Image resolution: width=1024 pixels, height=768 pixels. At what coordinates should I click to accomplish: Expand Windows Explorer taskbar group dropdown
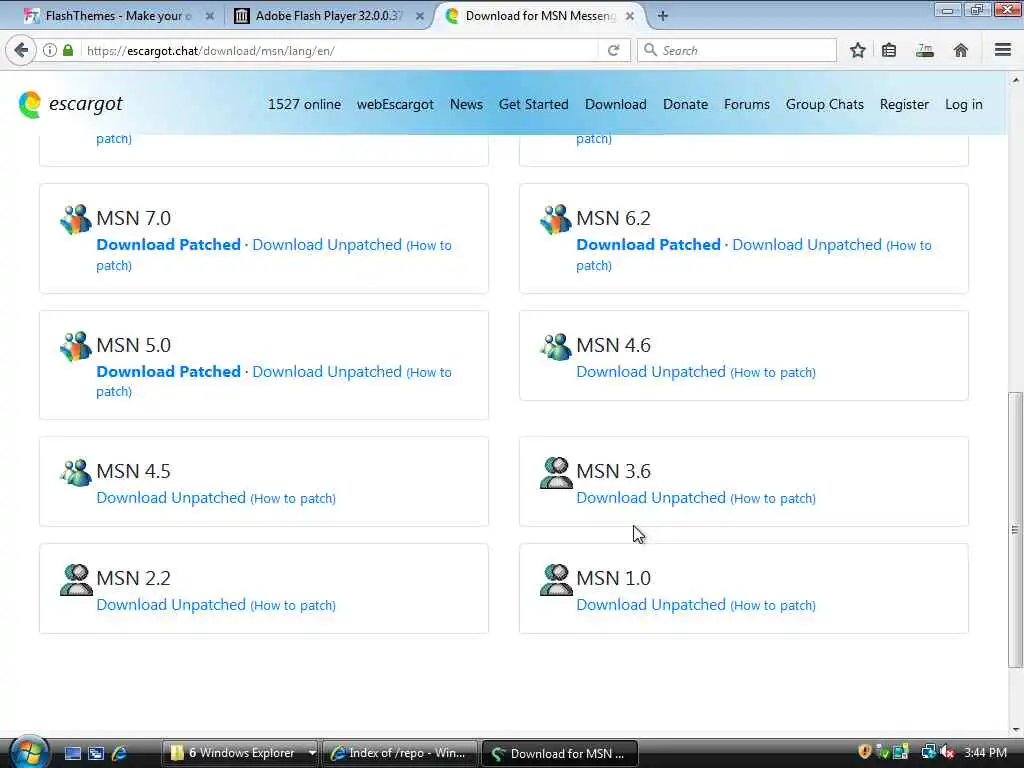(312, 753)
